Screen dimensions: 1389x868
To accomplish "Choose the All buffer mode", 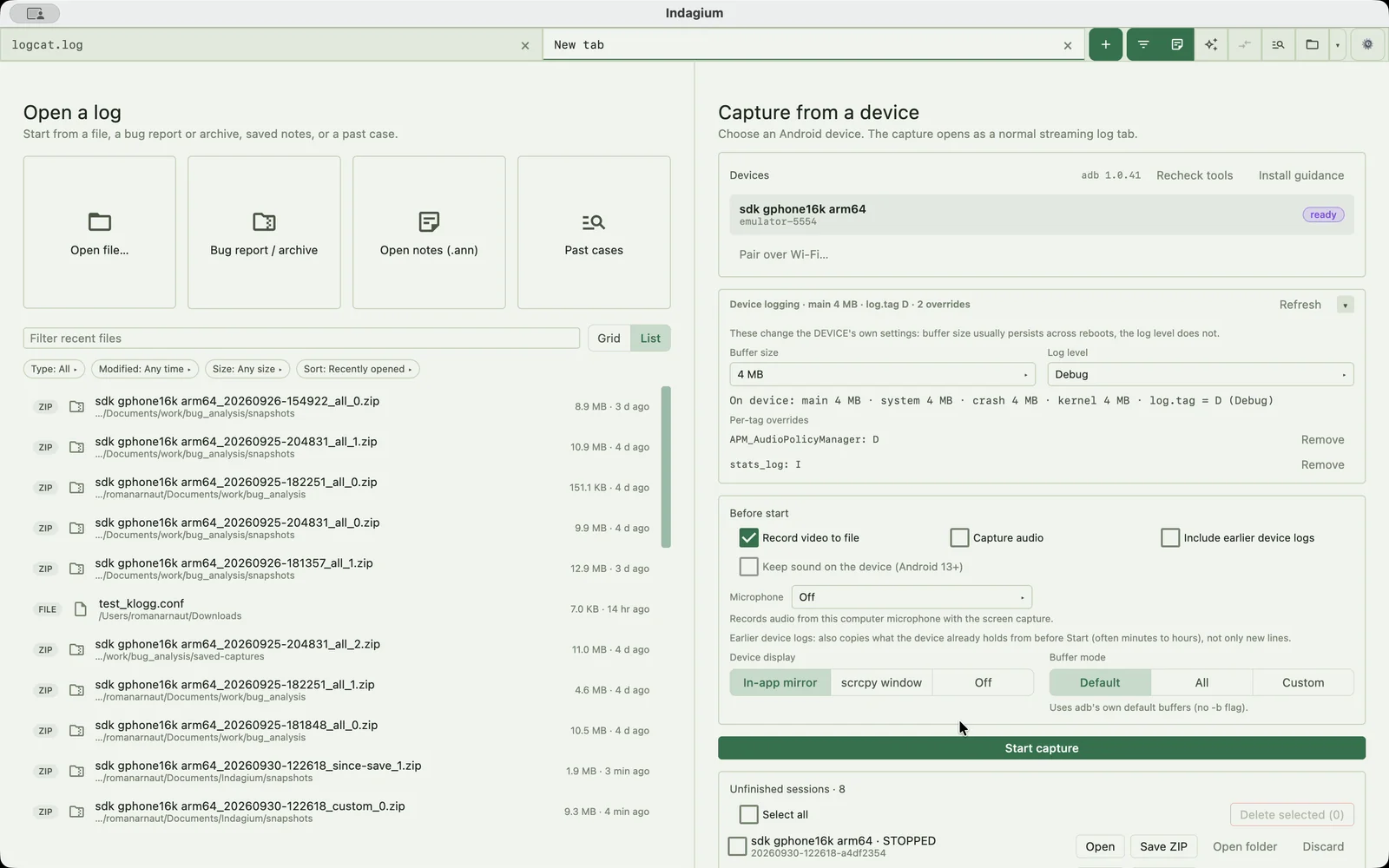I will coord(1201,682).
